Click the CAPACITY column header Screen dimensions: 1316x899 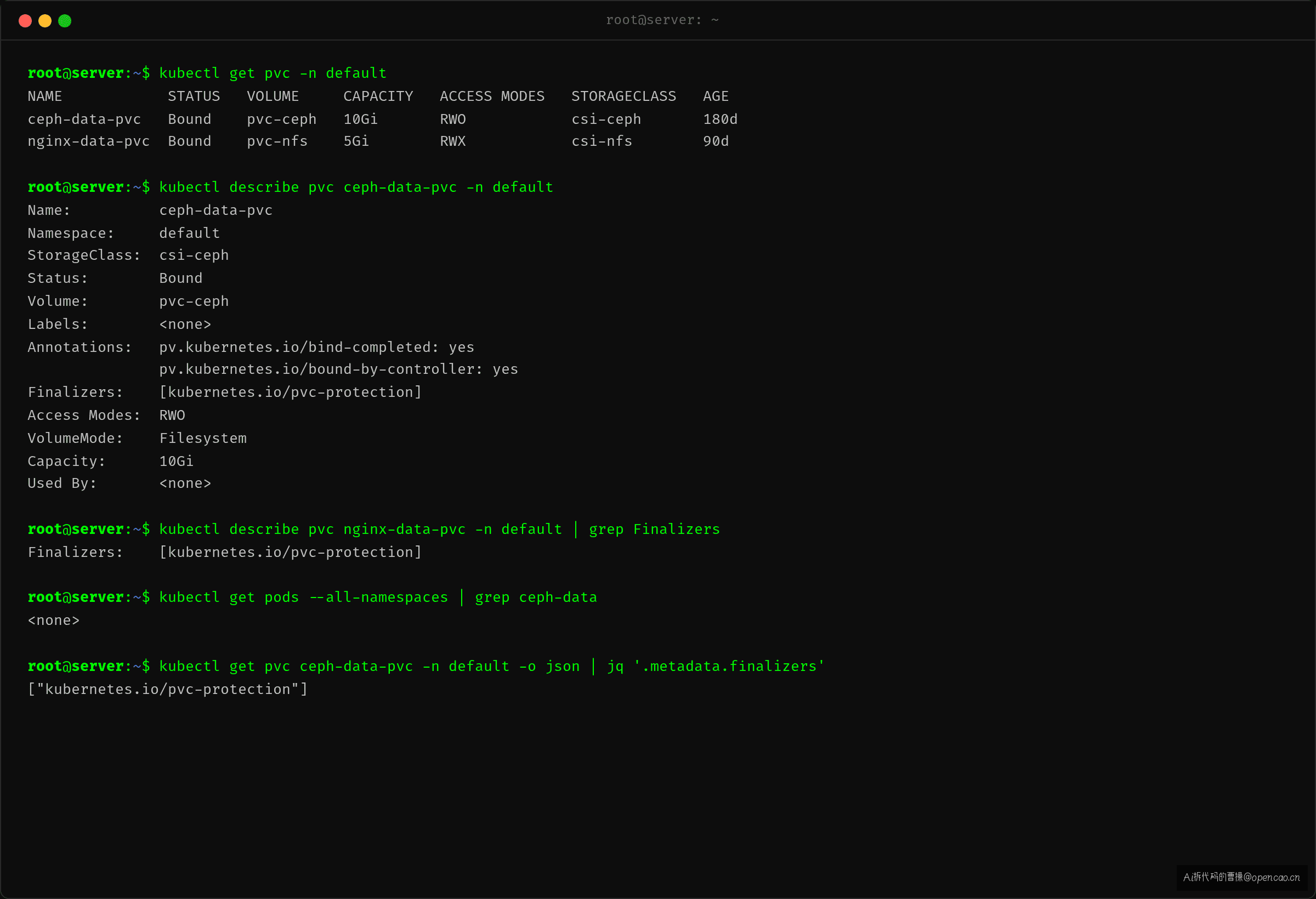(x=378, y=96)
